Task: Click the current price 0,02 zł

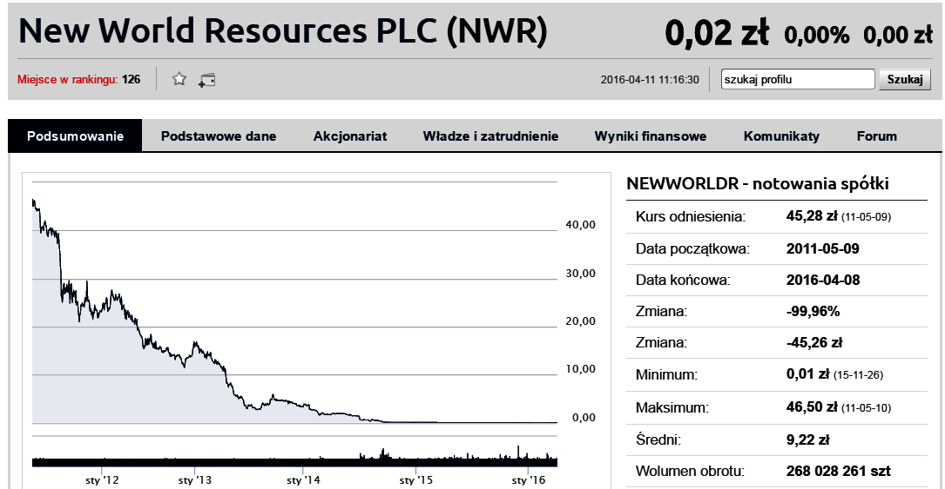Action: pyautogui.click(x=716, y=33)
